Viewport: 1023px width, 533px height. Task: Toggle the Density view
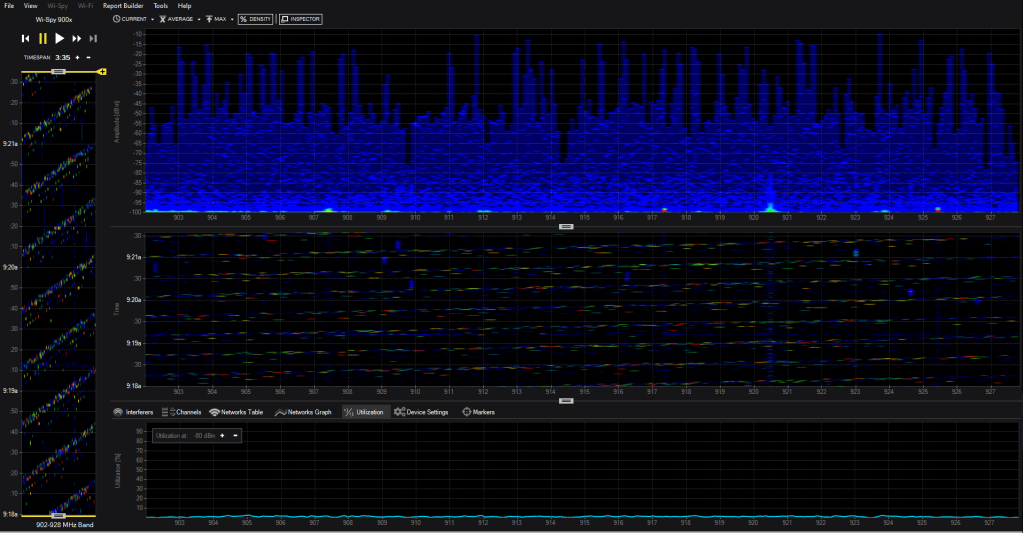click(255, 19)
